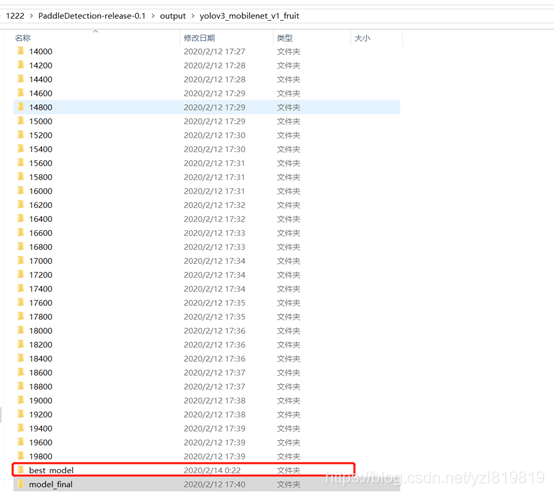Select the folder name 18800

pos(41,386)
